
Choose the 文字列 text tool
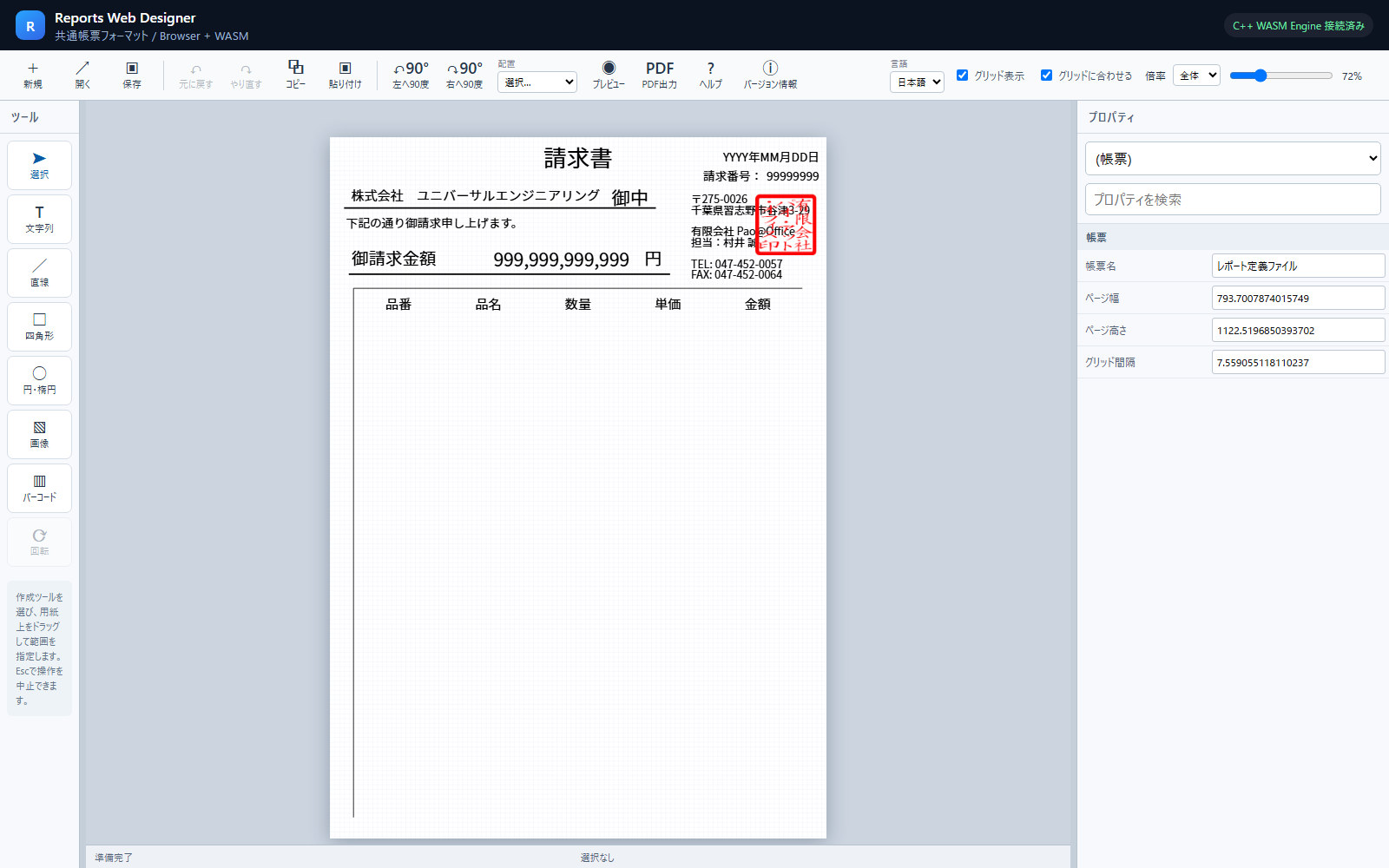coord(39,219)
